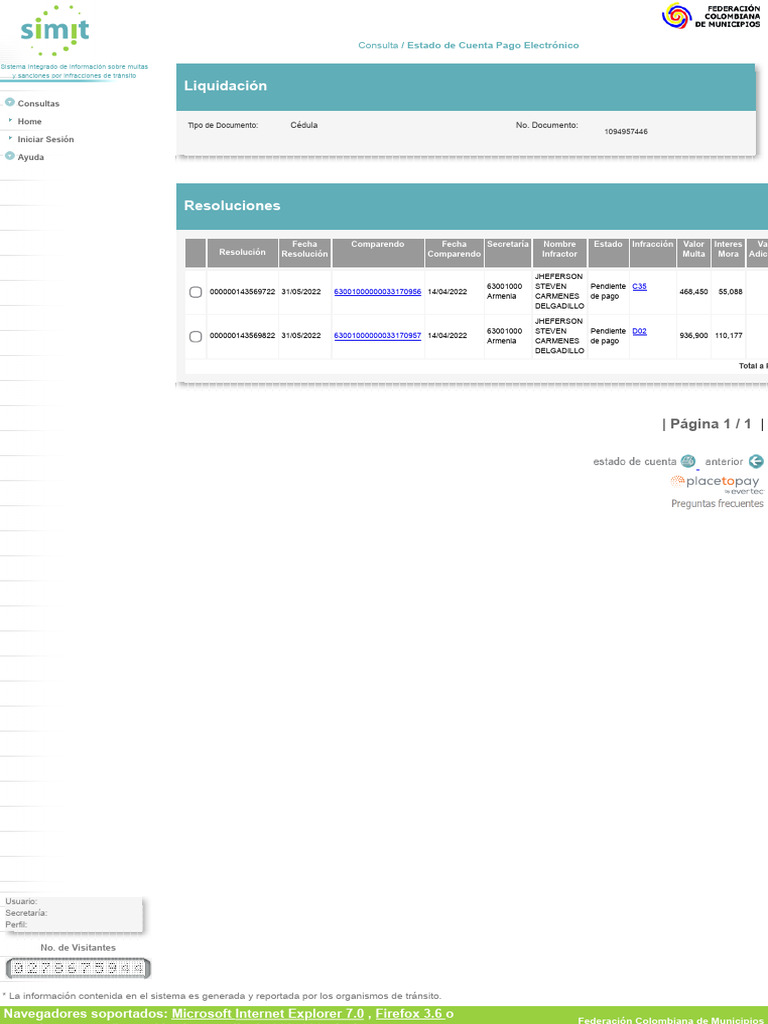Click resolution number 000000143569722

click(x=242, y=292)
